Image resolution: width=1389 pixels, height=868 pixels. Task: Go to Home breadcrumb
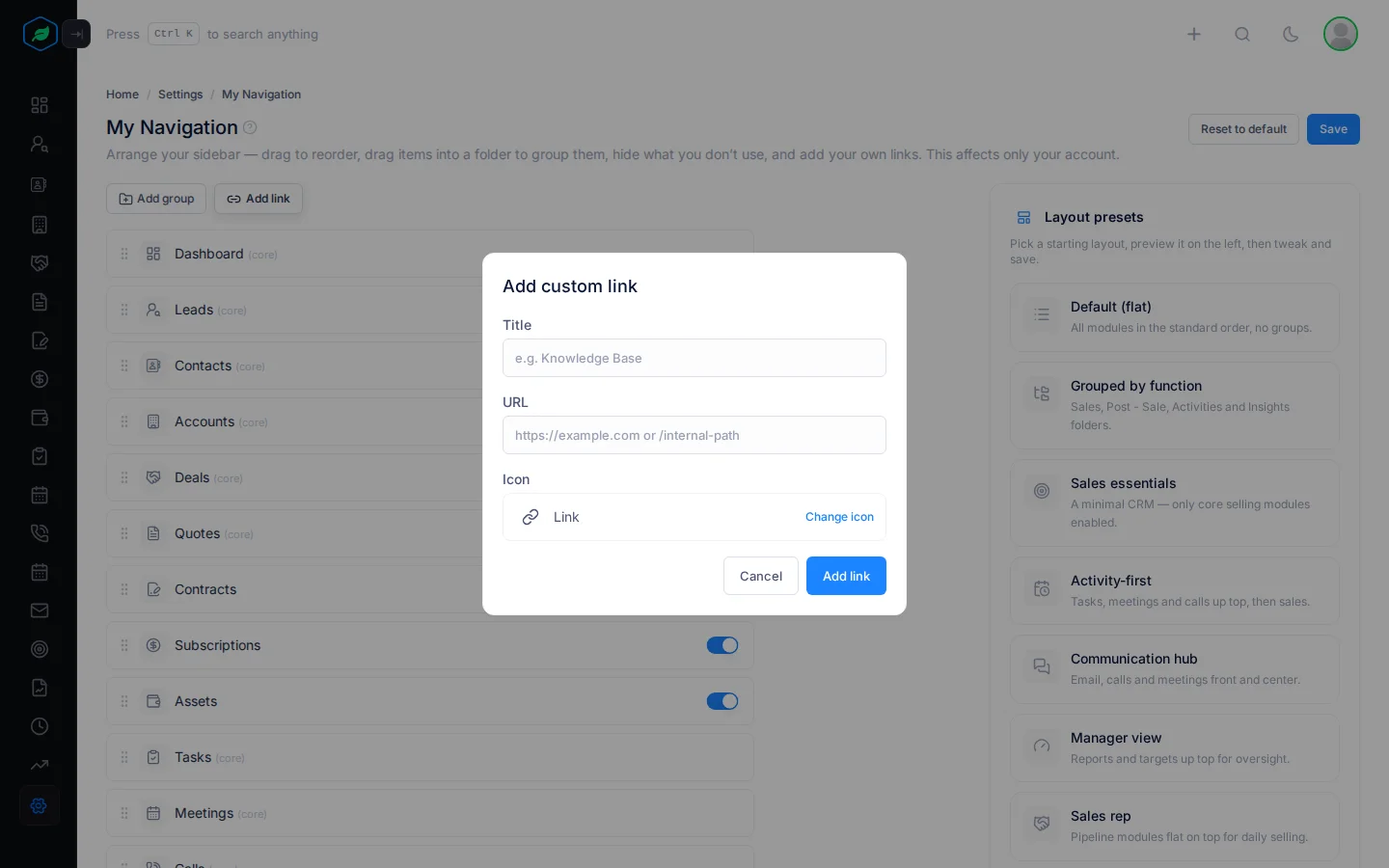(123, 95)
